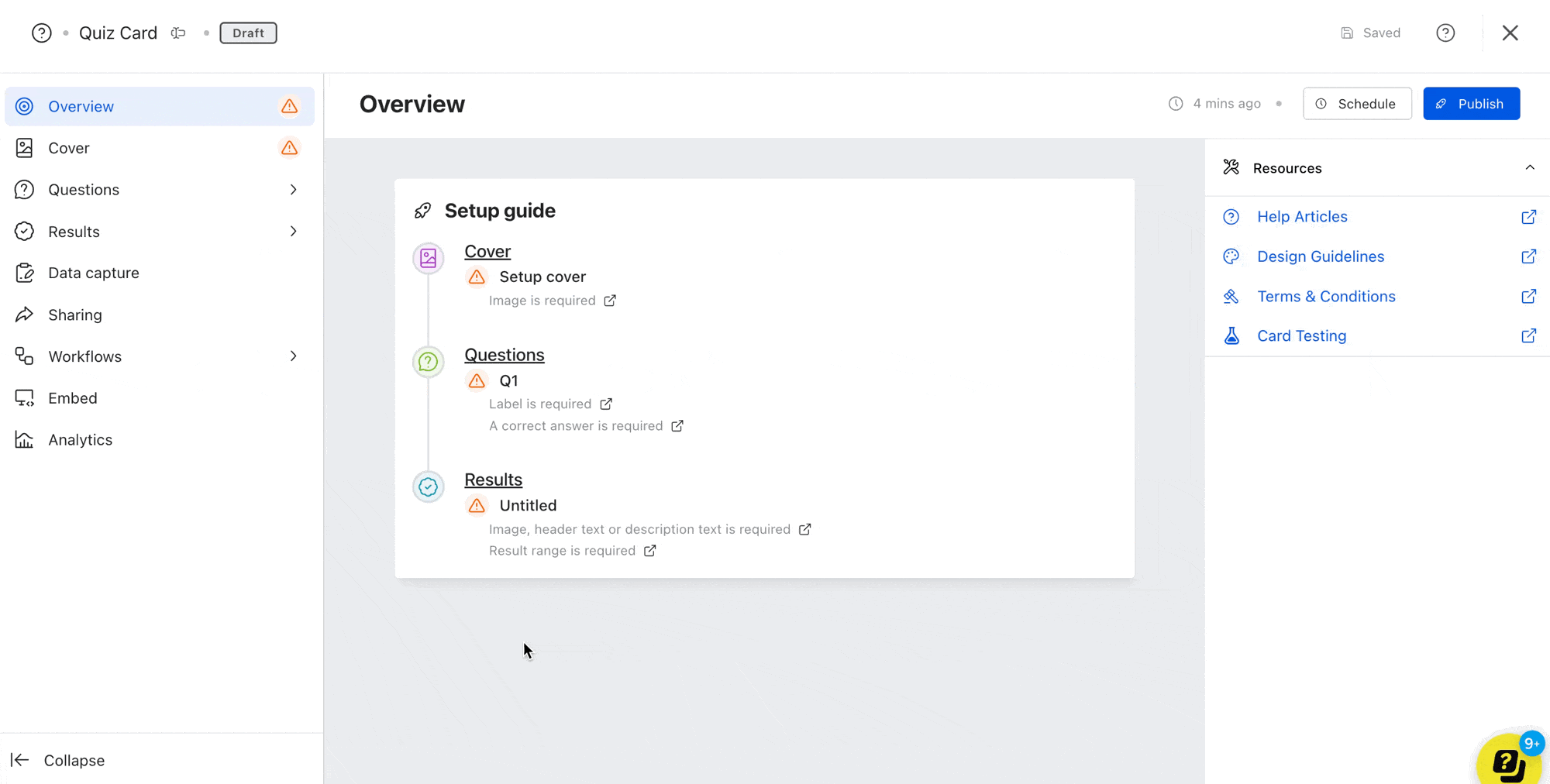Go to the Analytics section
1550x784 pixels.
pos(80,440)
